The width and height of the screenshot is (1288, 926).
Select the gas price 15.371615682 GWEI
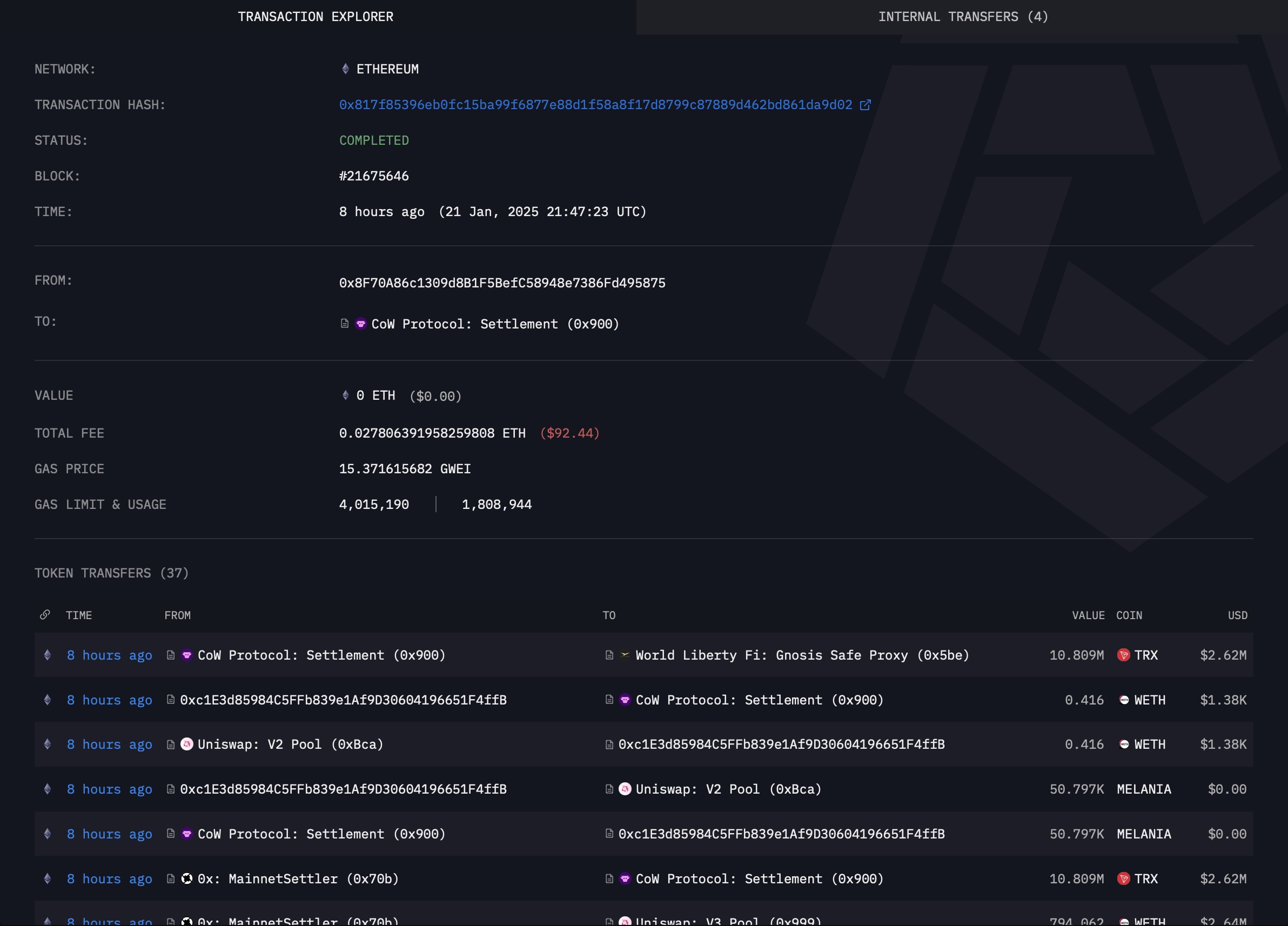[405, 469]
